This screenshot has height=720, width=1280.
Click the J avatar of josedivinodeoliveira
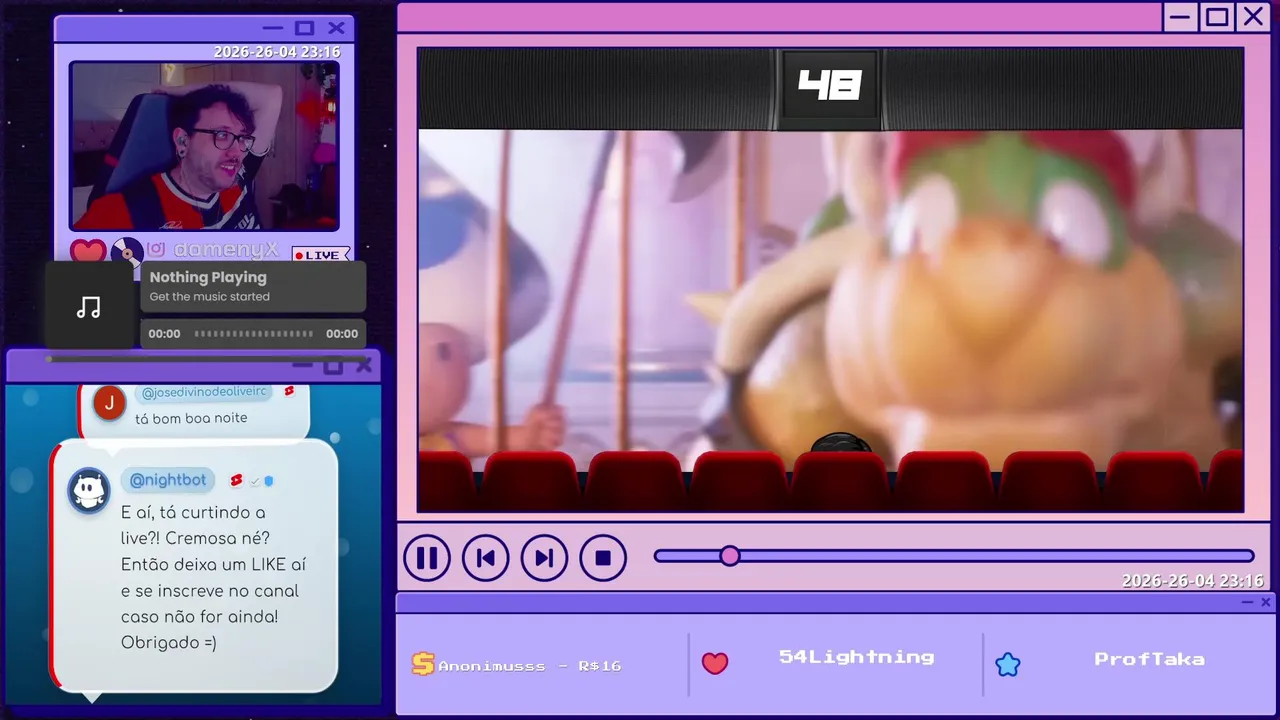109,402
